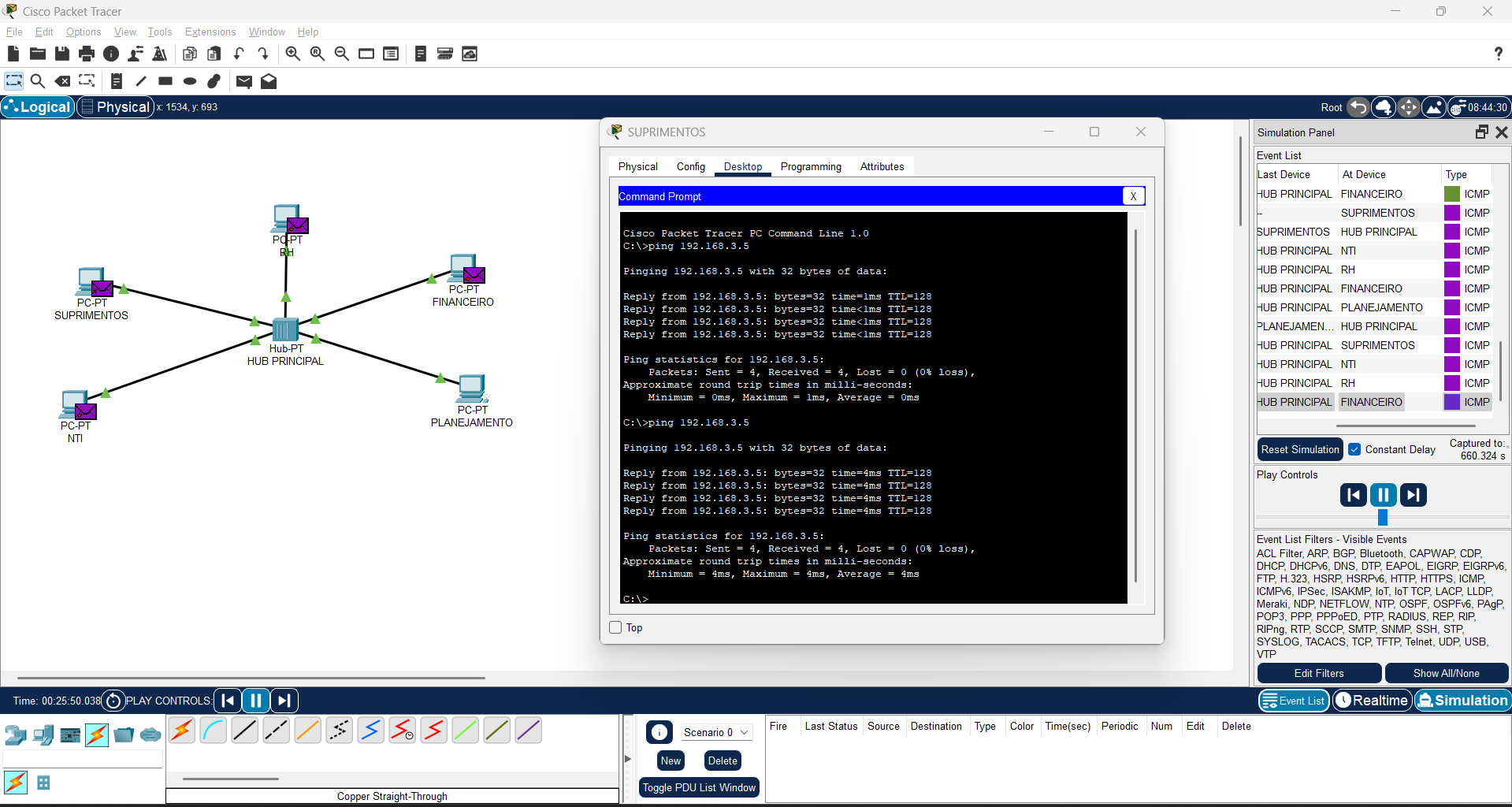Click Reset Simulation button
The width and height of the screenshot is (1512, 807).
pos(1300,449)
